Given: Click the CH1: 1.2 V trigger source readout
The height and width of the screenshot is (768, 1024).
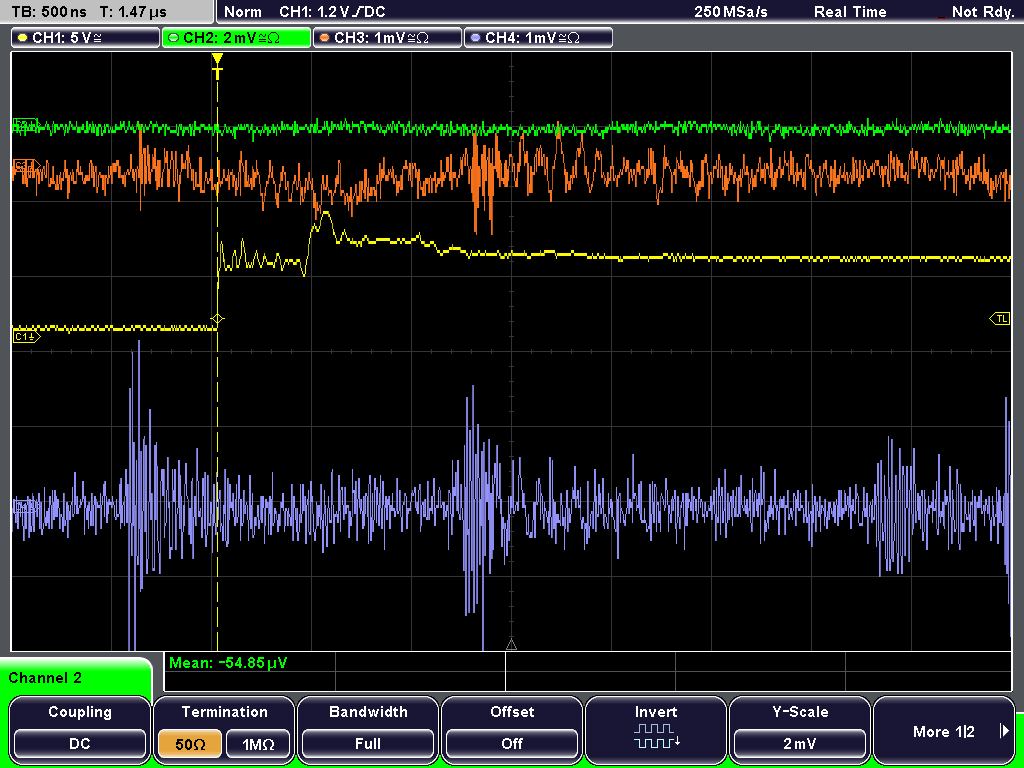Looking at the screenshot, I should click(x=332, y=12).
